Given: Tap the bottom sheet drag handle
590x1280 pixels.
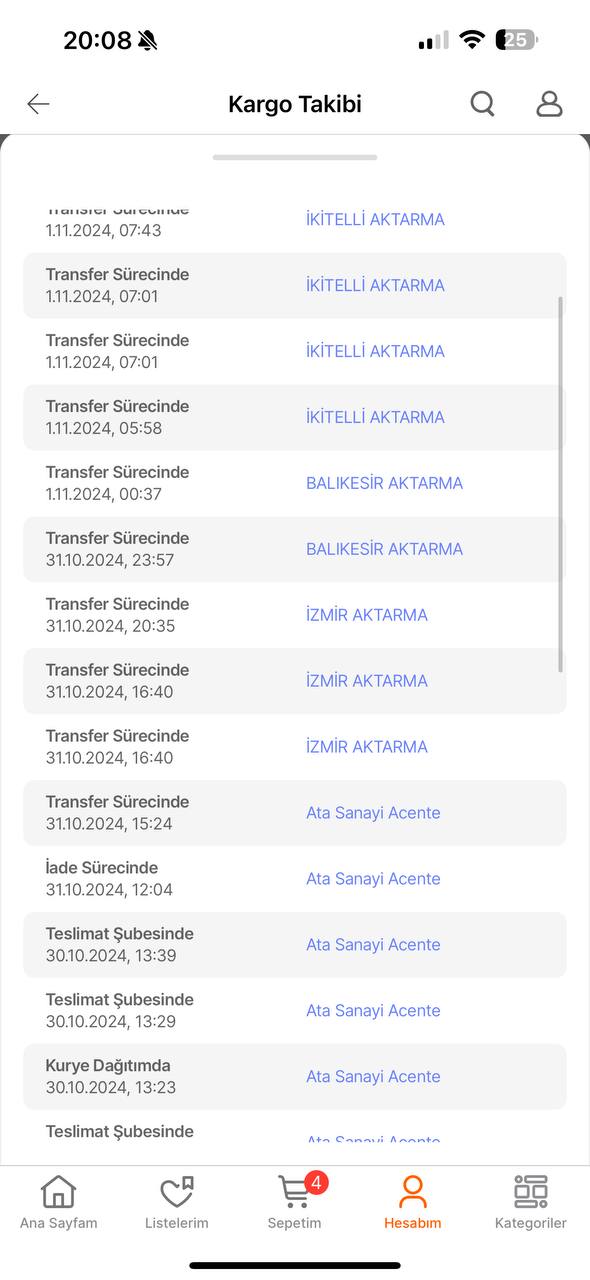Looking at the screenshot, I should 295,157.
